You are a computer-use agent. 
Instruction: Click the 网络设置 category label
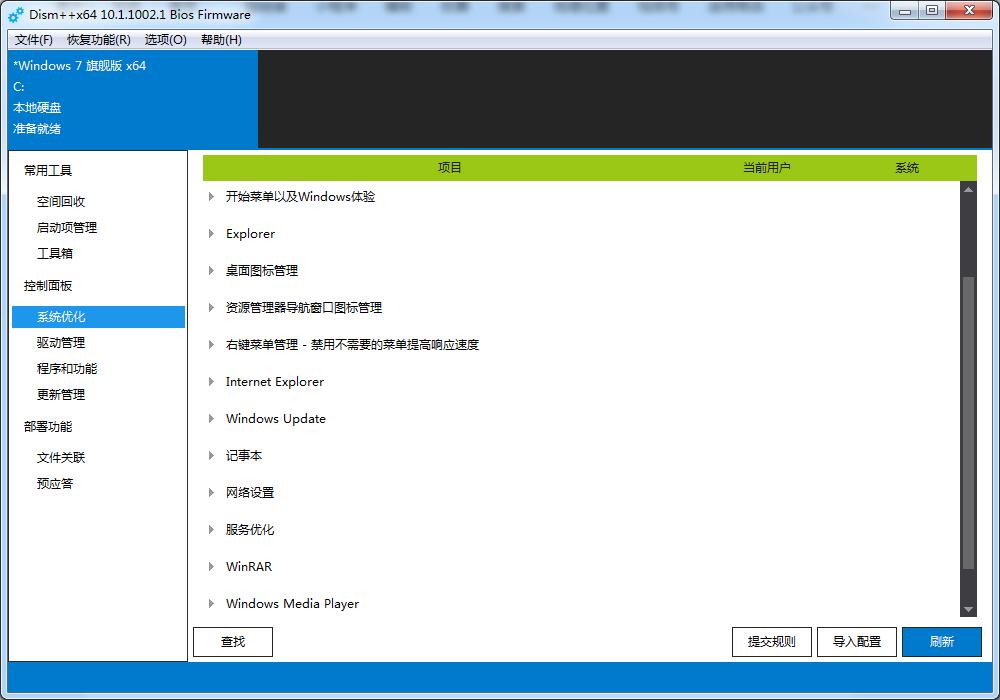point(249,492)
